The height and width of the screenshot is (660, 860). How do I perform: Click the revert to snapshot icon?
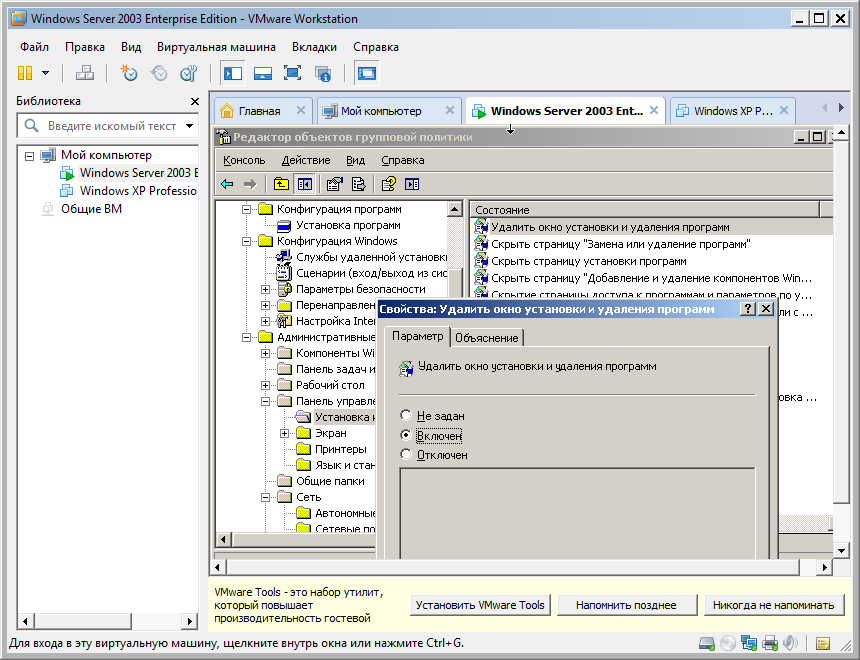tap(159, 73)
